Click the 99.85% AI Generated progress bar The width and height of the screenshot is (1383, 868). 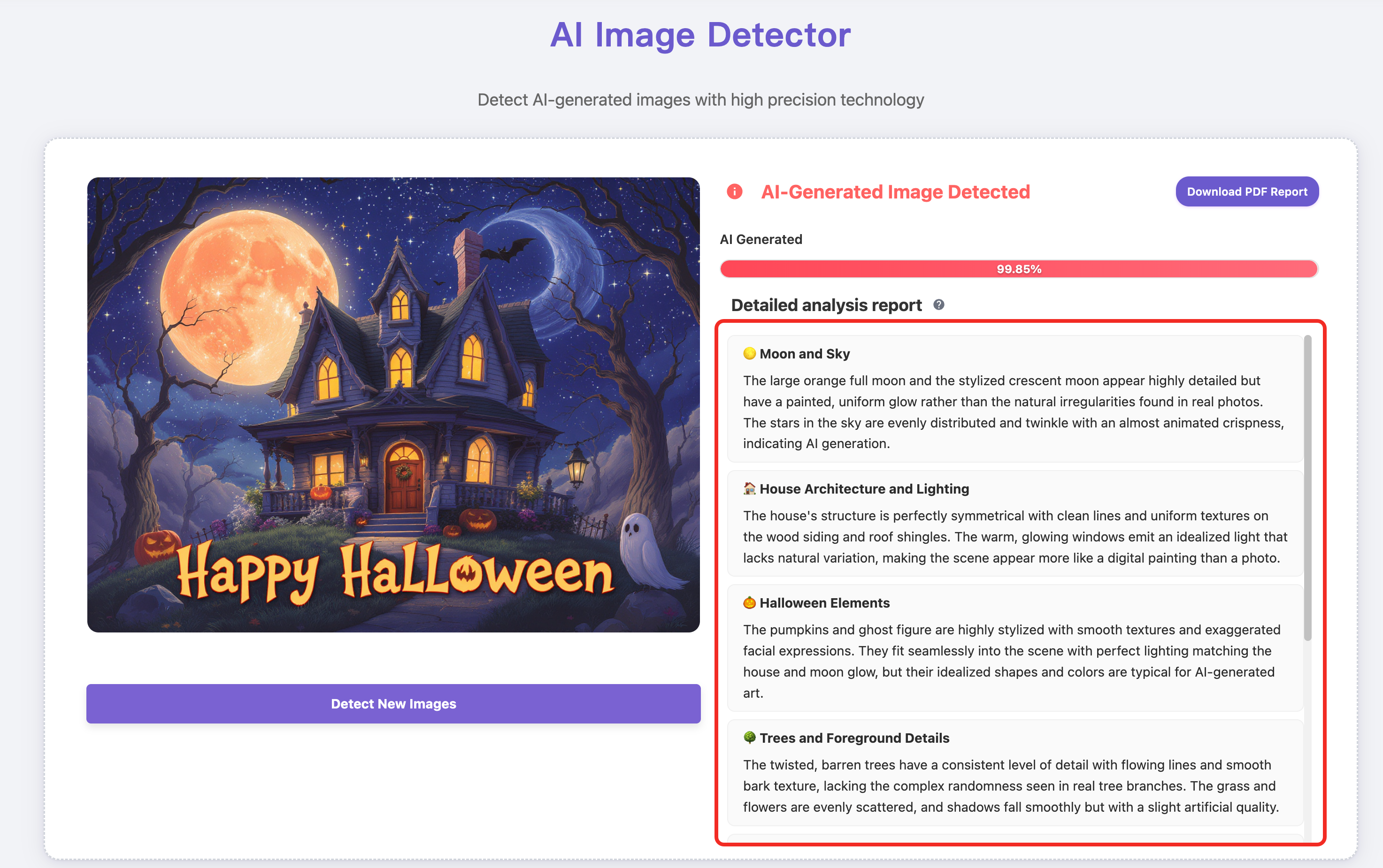click(x=1018, y=269)
